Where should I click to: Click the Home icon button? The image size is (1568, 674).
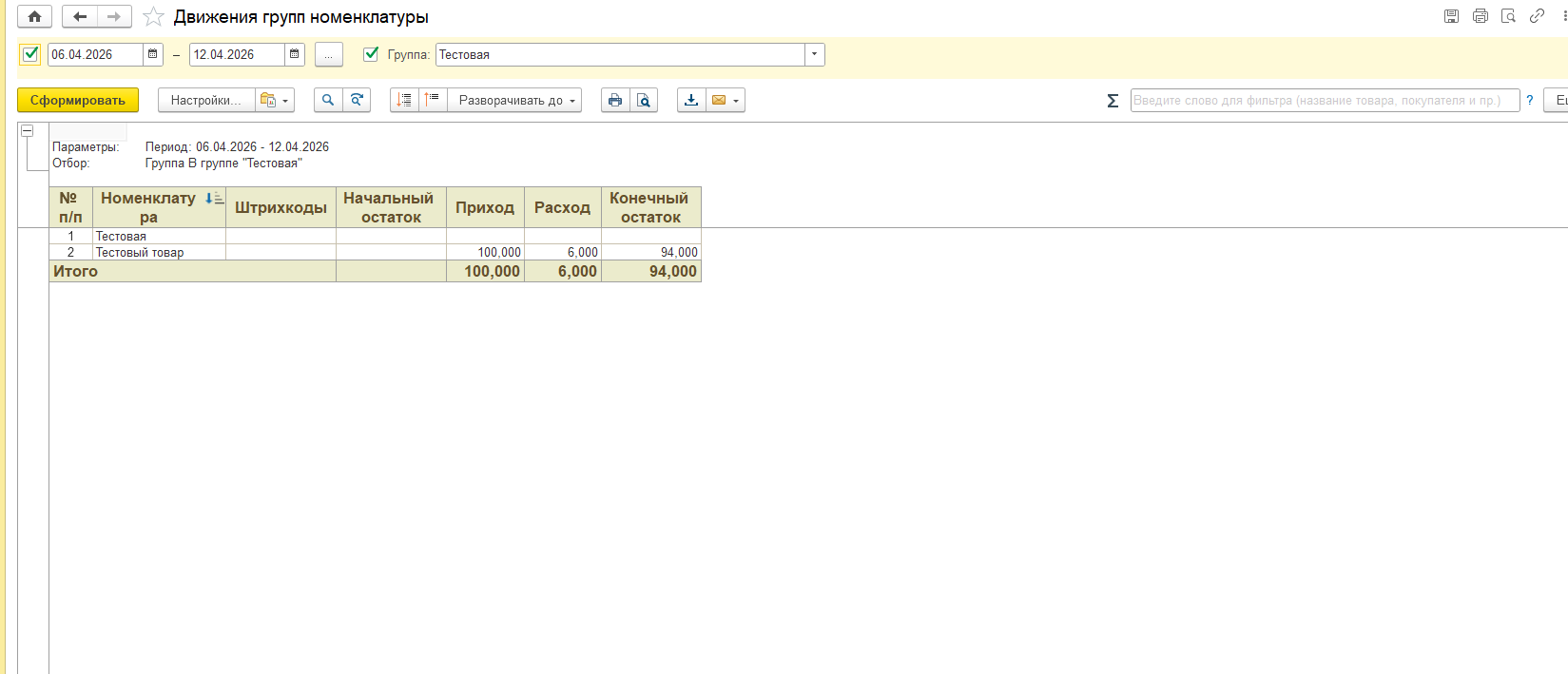click(34, 17)
